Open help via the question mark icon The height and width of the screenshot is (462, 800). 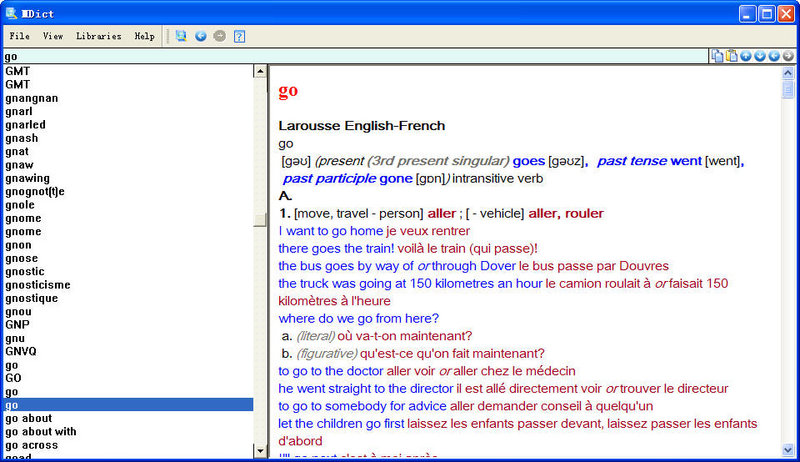tap(240, 36)
